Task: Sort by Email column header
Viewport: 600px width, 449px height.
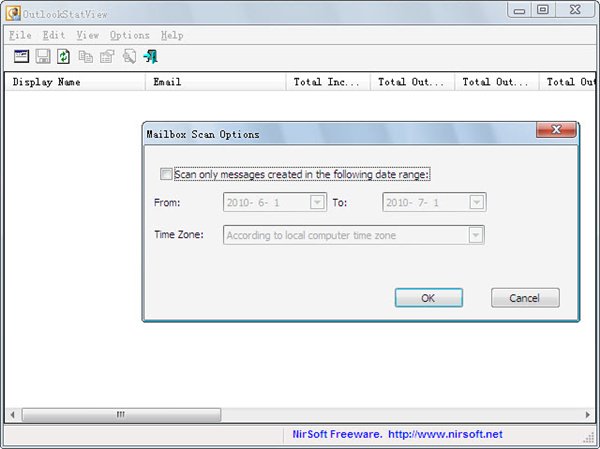Action: click(215, 82)
